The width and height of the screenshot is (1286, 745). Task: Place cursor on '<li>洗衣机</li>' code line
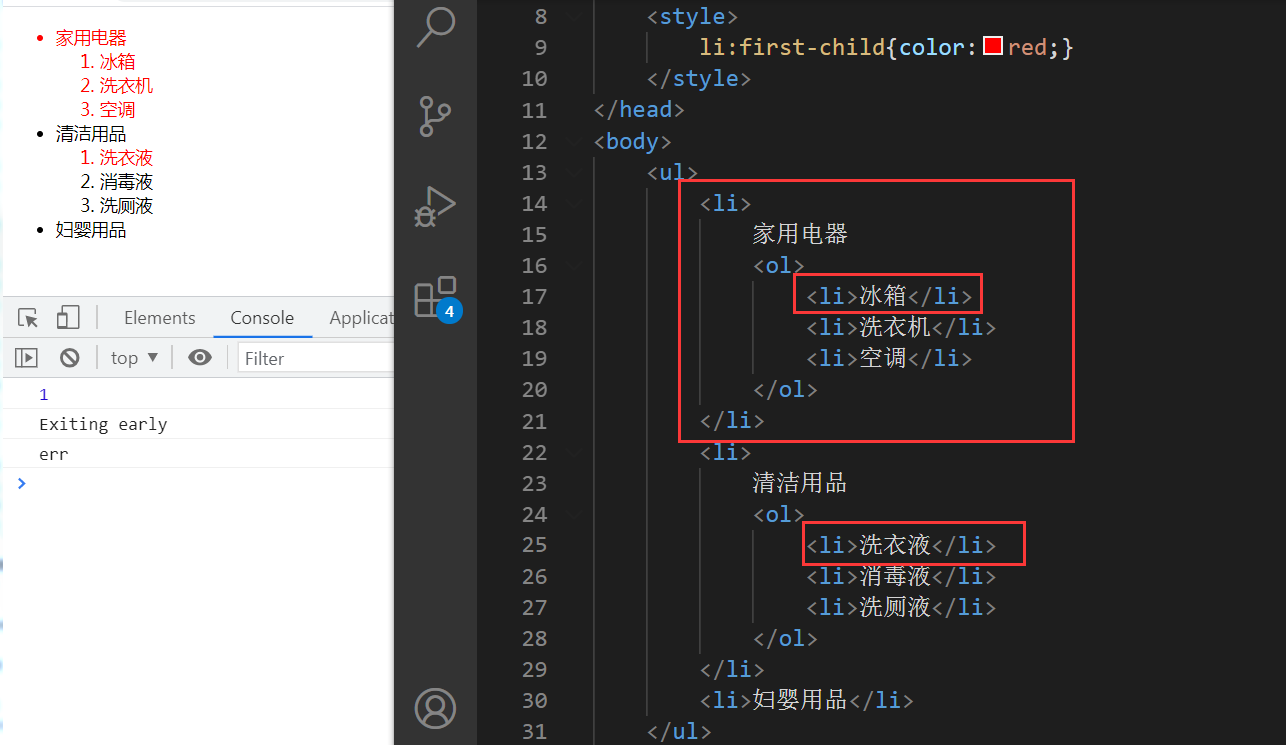pyautogui.click(x=901, y=327)
